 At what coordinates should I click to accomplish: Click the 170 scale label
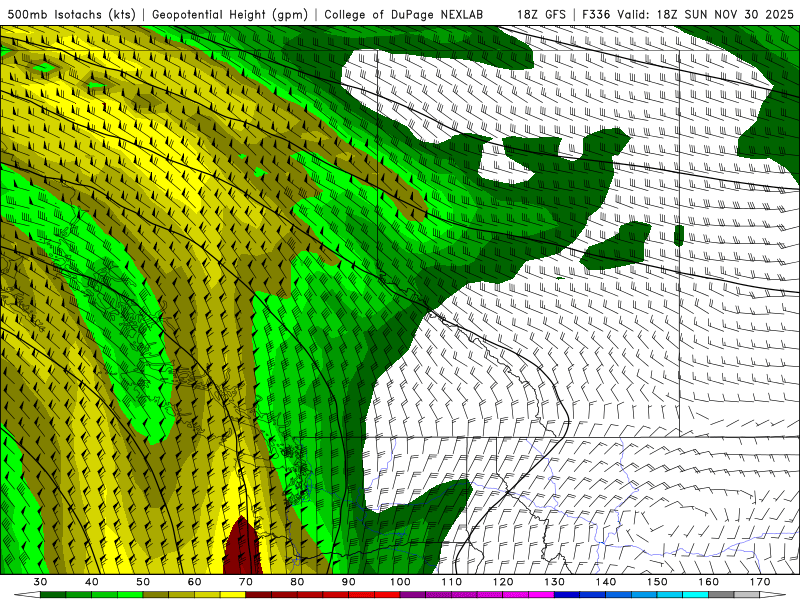coord(760,582)
